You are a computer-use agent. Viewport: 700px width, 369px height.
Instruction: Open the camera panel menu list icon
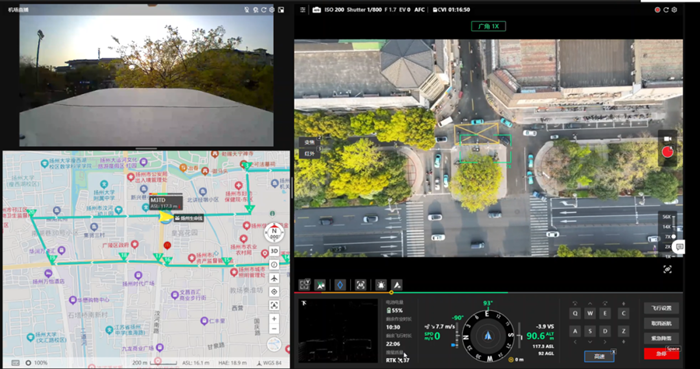(303, 10)
